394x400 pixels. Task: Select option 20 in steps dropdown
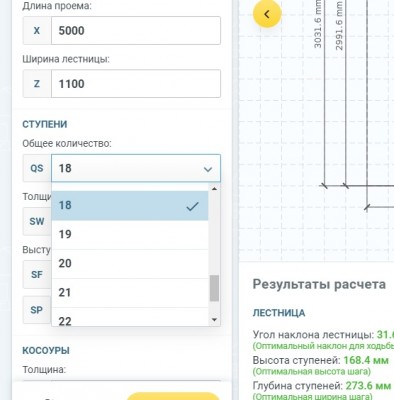click(x=130, y=264)
